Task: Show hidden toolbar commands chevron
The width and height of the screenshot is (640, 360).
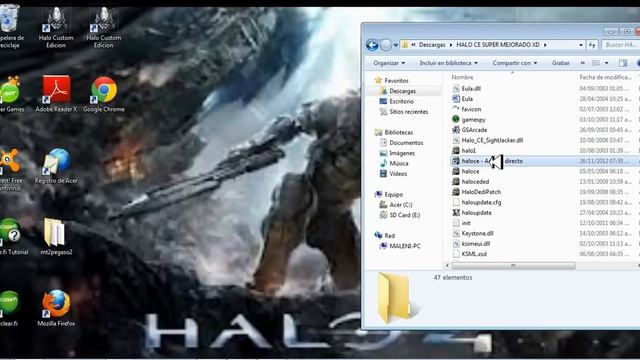Action: (582, 63)
